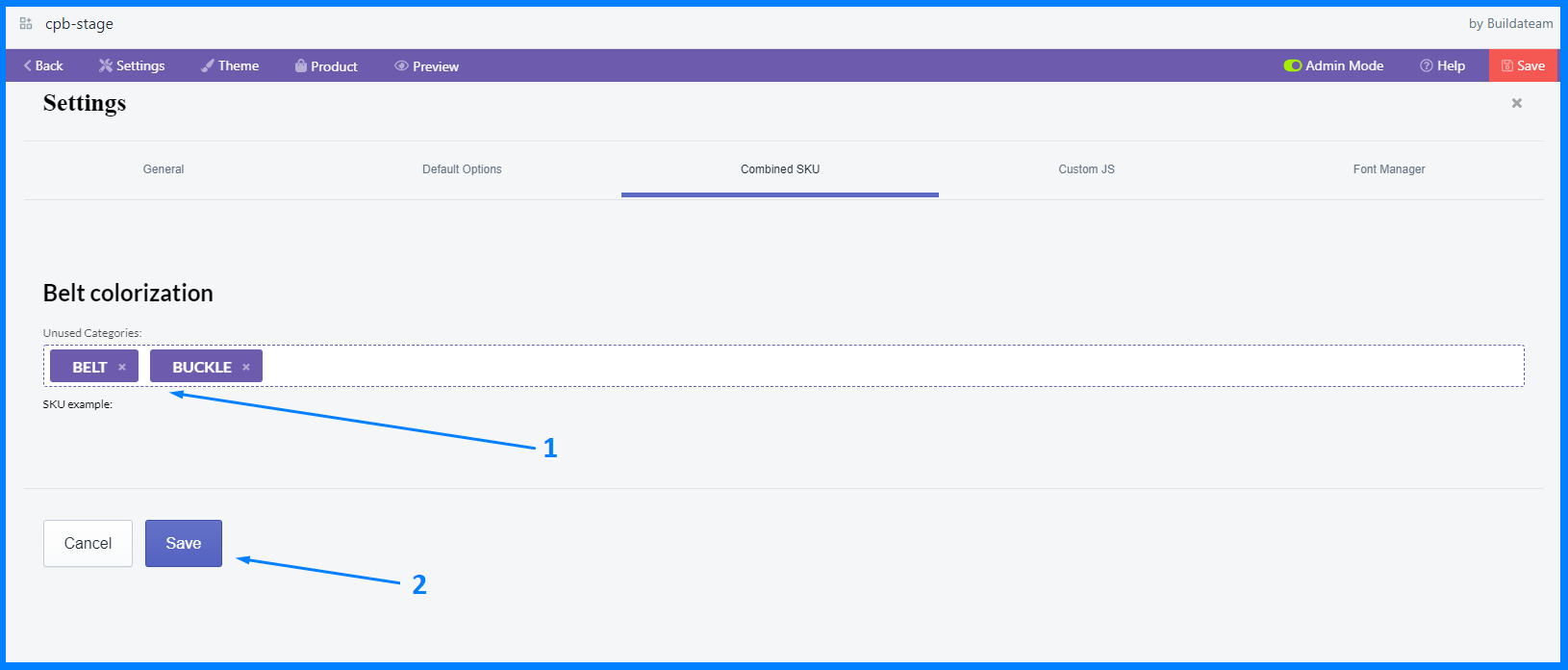Switch to the Custom JS tab
This screenshot has height=670, width=1568.
coord(1087,169)
